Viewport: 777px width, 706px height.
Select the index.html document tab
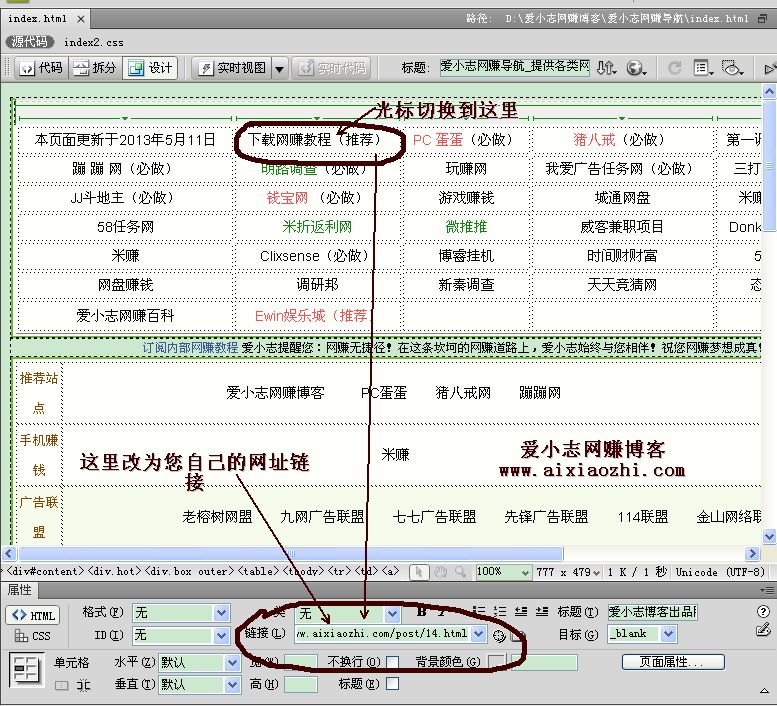pos(38,19)
